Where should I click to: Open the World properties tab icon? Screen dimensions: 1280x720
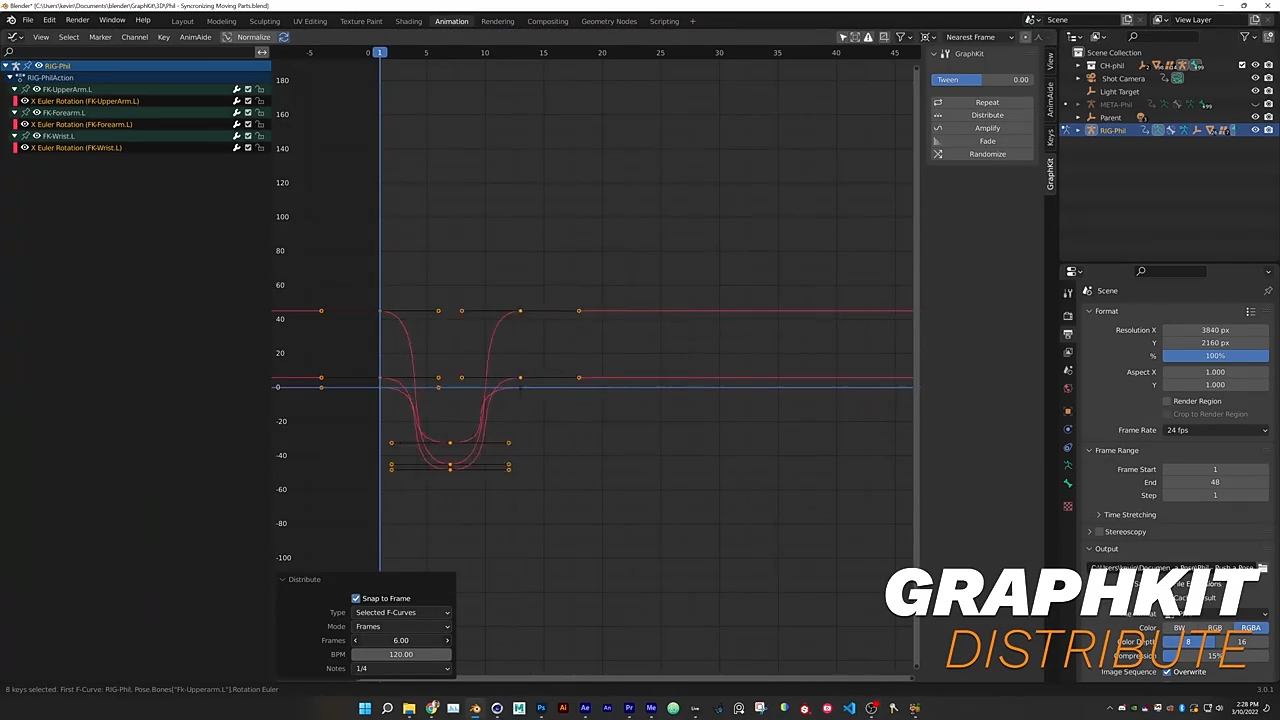point(1068,388)
